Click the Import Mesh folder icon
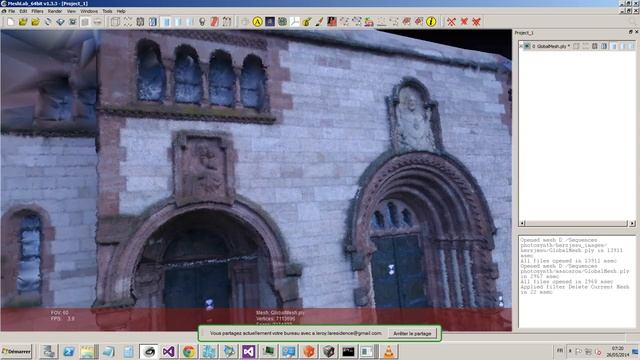Image resolution: width=640 pixels, height=360 pixels. pos(36,22)
